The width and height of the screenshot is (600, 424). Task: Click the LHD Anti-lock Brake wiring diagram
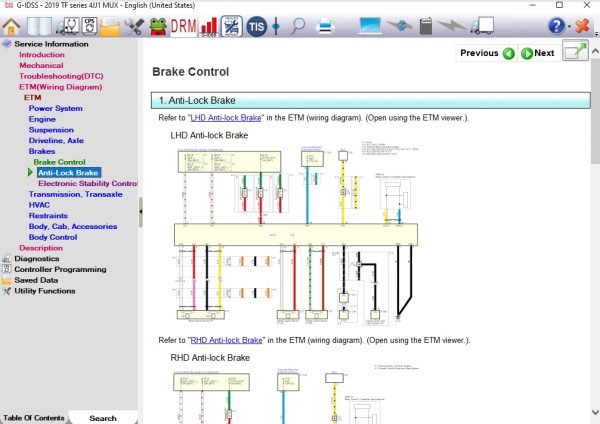tap(295, 233)
